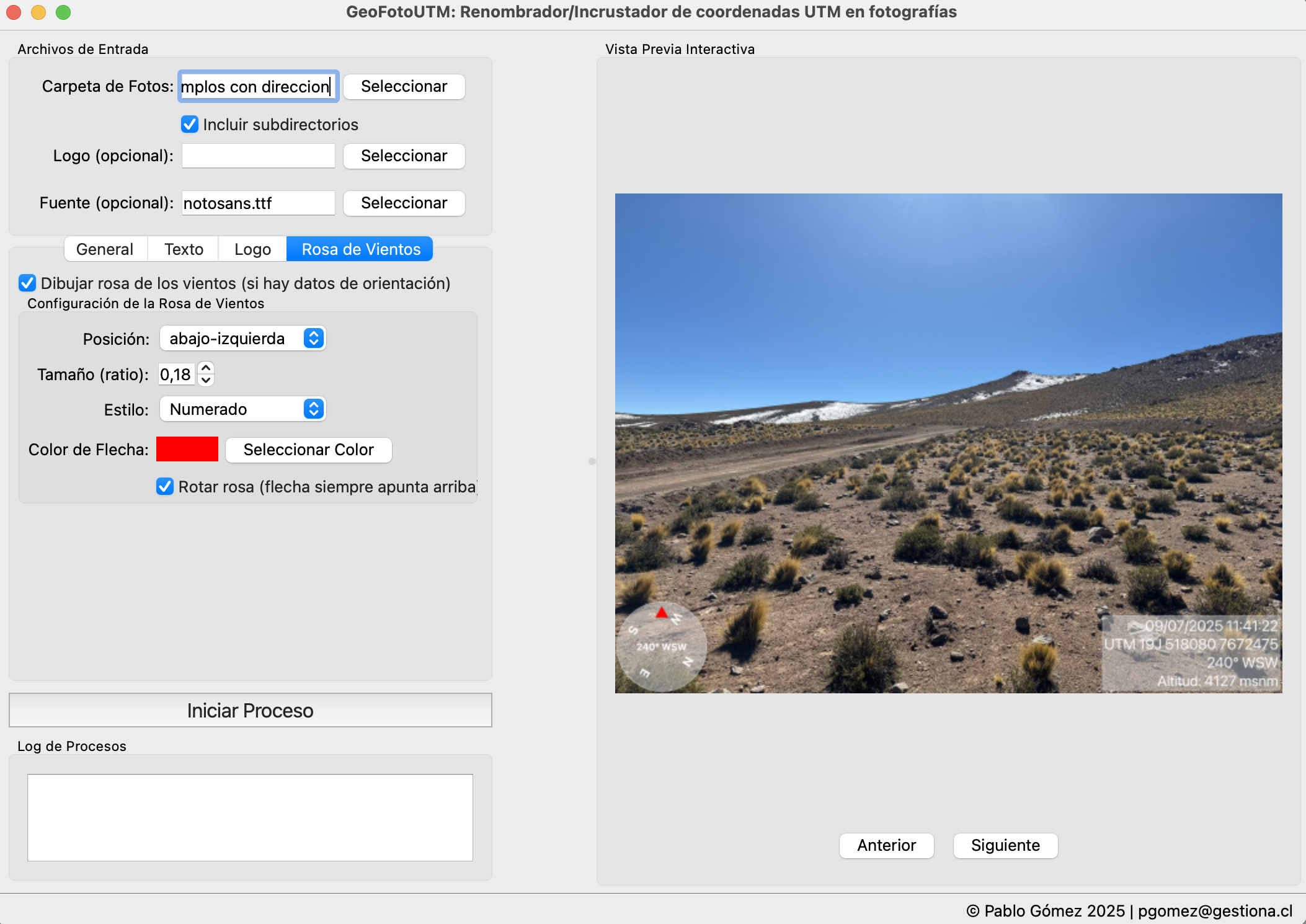The width and height of the screenshot is (1306, 924).
Task: Increase Tamaño ratio with up stepper arrow
Action: [206, 368]
